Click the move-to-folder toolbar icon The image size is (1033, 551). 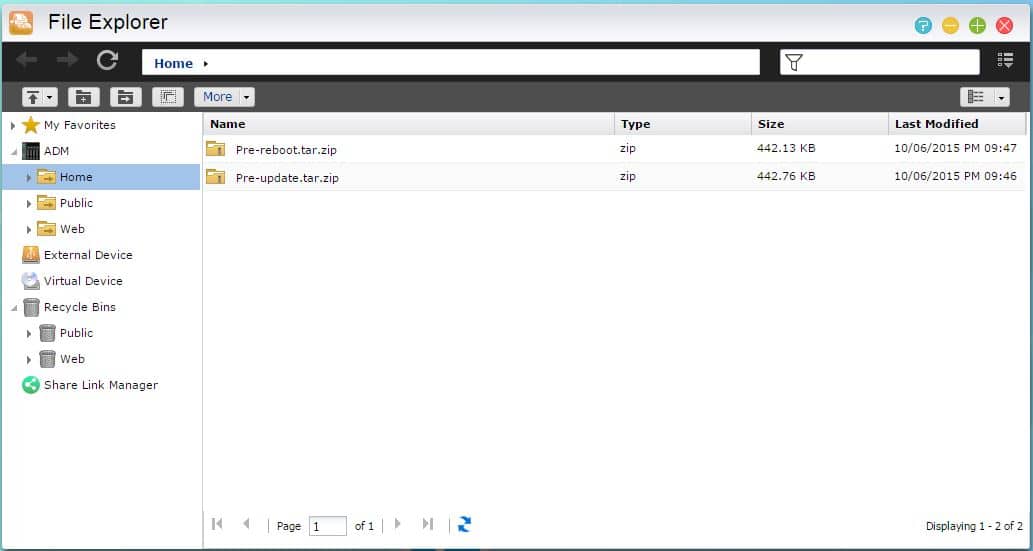[125, 97]
